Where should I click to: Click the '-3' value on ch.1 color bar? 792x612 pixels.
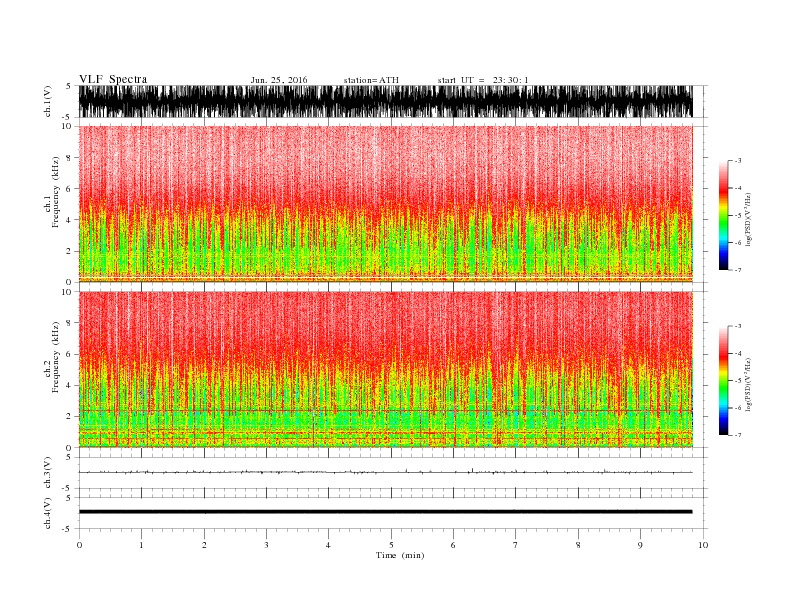[x=738, y=161]
